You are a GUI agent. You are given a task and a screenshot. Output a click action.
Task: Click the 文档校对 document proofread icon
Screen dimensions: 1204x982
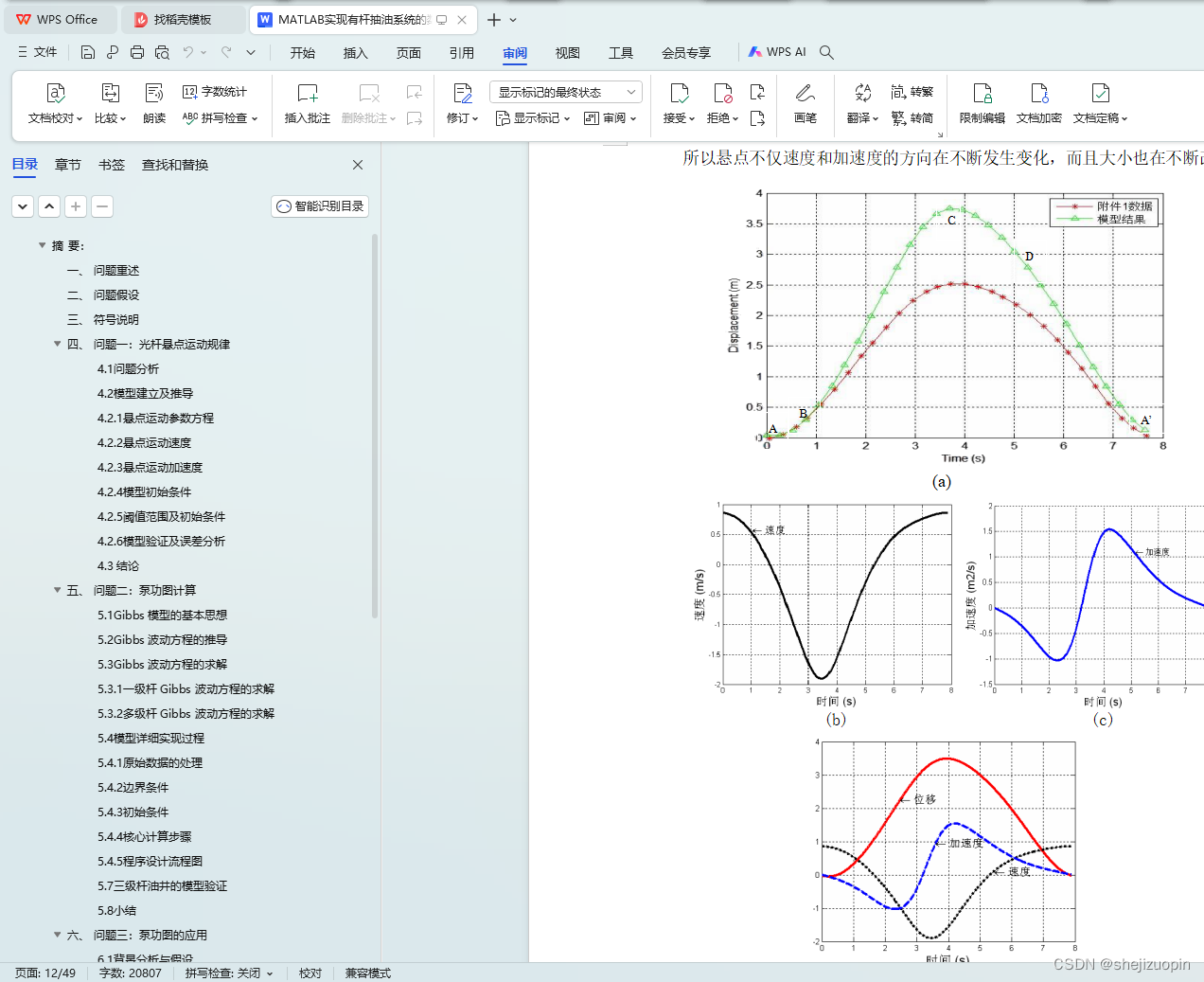(56, 93)
